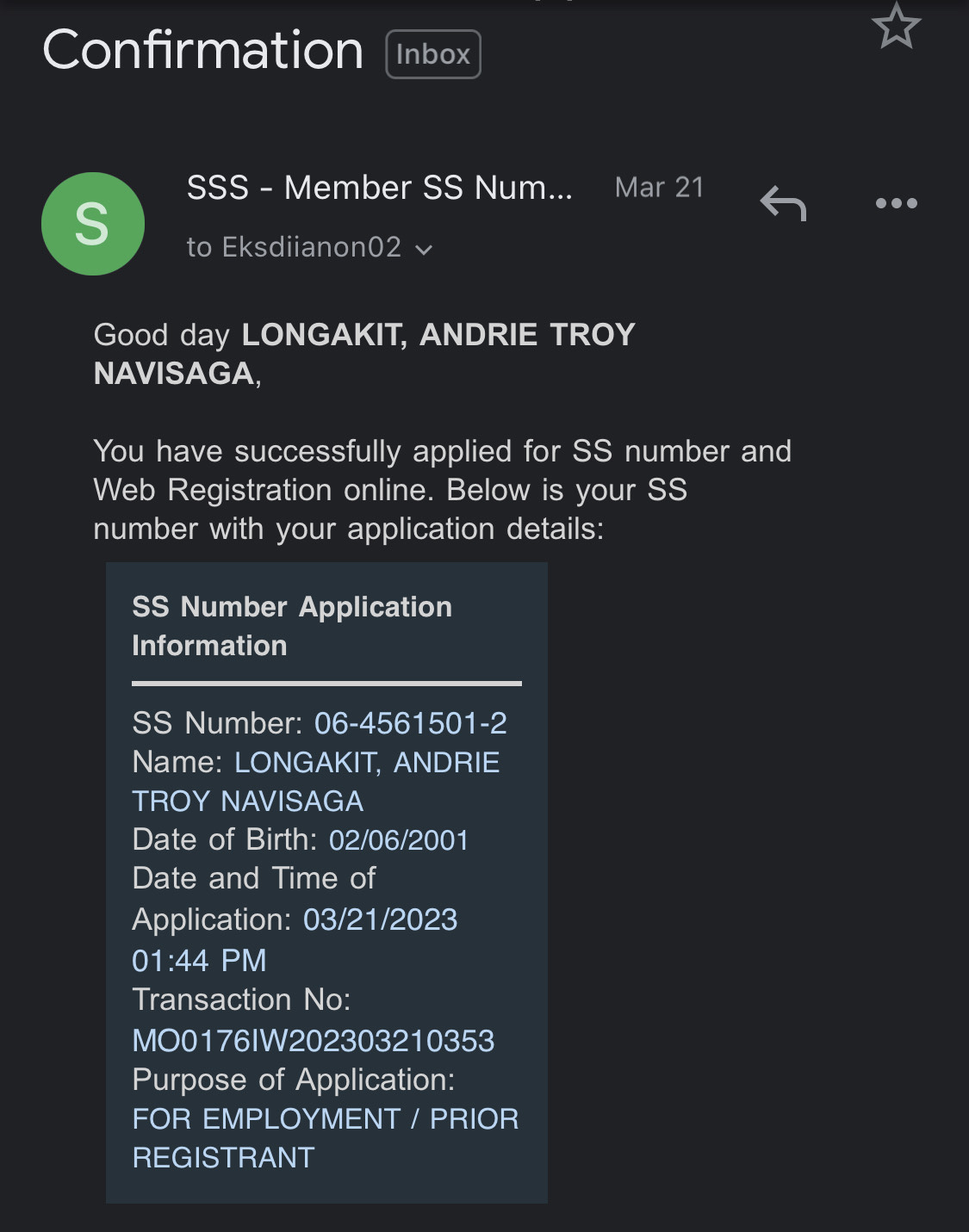Tap the time 01:44 PM
The image size is (969, 1232).
(199, 960)
